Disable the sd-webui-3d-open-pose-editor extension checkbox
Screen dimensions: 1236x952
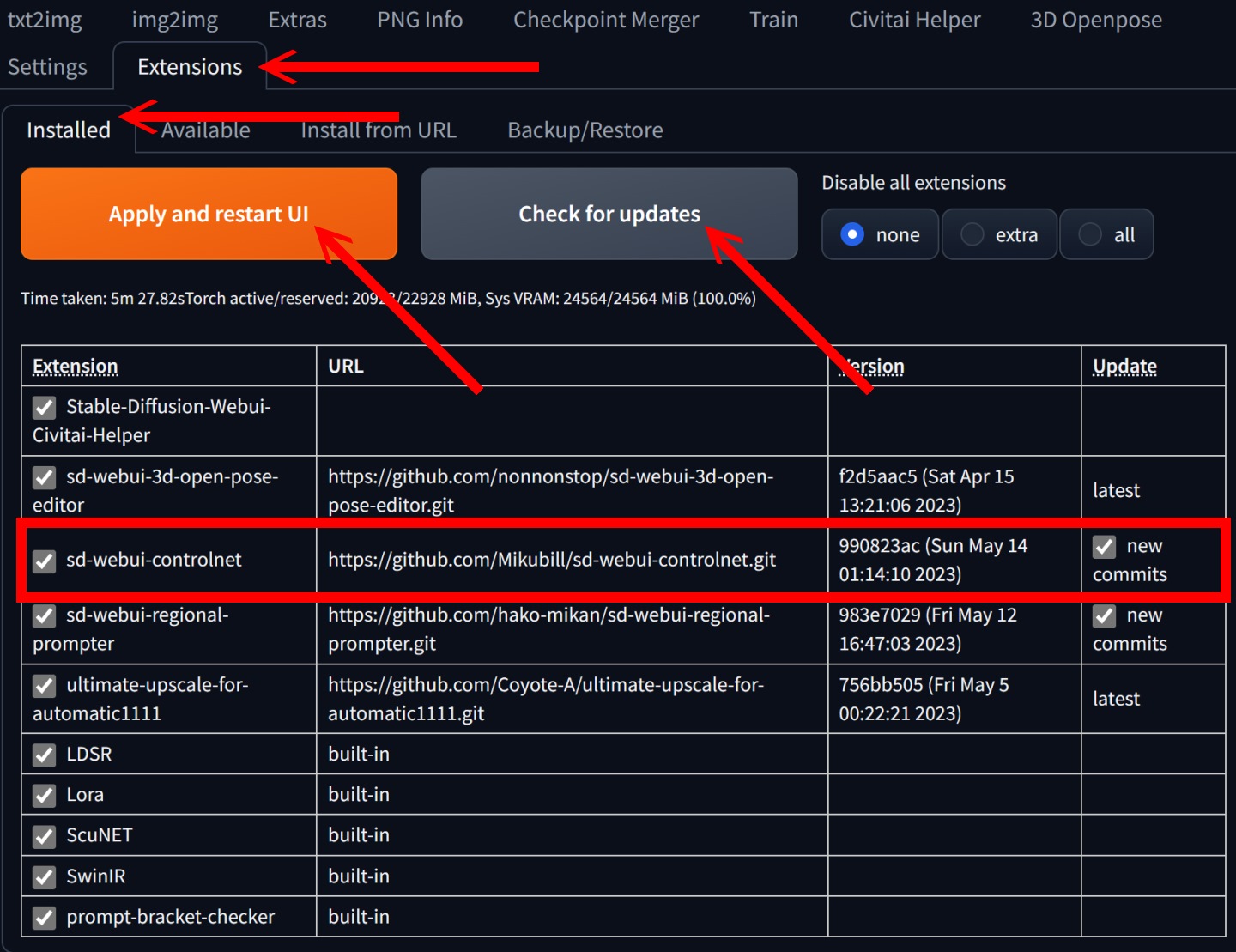[45, 477]
